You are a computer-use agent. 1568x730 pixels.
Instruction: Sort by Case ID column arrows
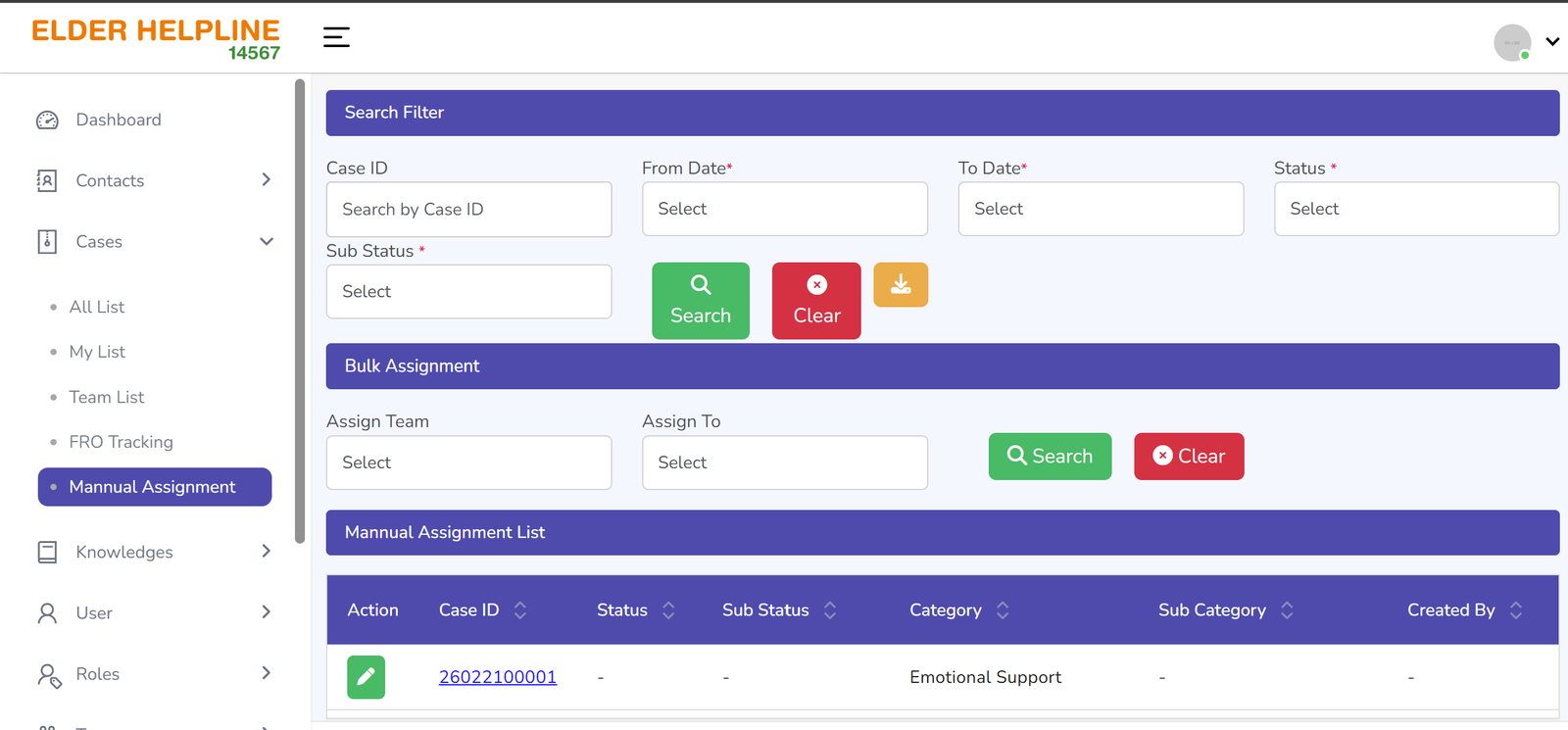click(520, 610)
